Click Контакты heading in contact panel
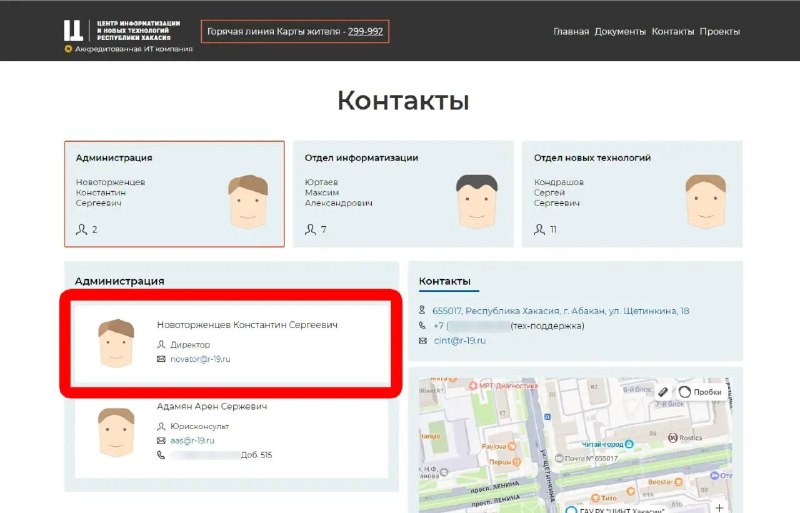Image resolution: width=800 pixels, height=513 pixels. click(x=444, y=281)
